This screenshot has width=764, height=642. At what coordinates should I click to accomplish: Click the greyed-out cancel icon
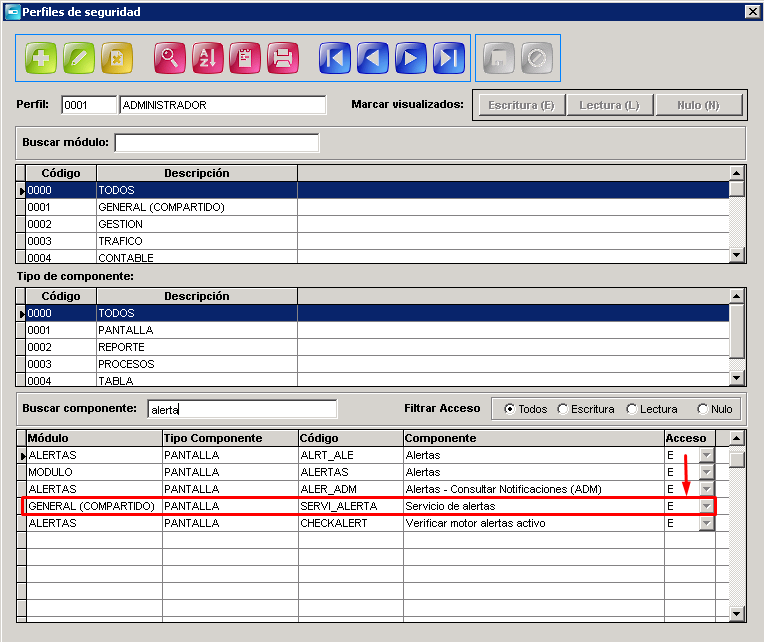tap(536, 58)
